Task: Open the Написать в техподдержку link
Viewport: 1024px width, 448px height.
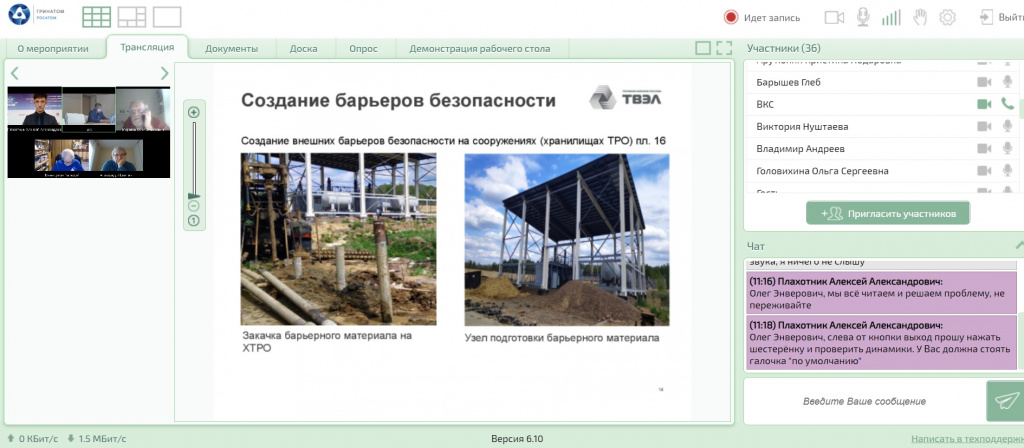Action: point(966,439)
